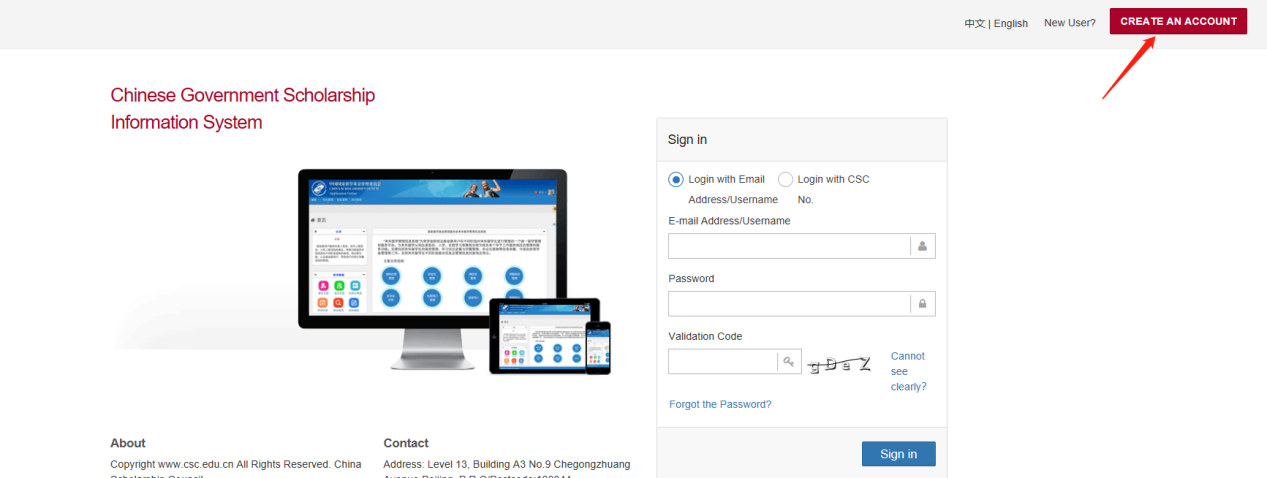The height and width of the screenshot is (478, 1267).
Task: Click the smartphone preview image
Action: coord(598,347)
